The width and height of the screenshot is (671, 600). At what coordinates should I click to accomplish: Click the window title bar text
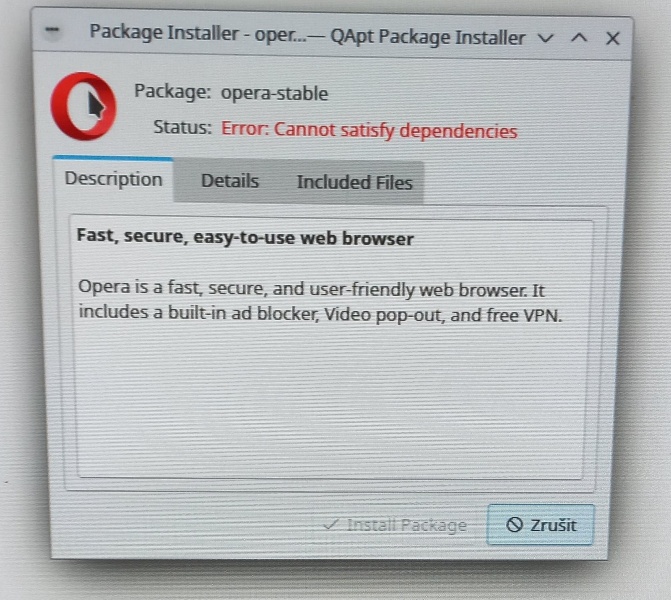click(307, 35)
